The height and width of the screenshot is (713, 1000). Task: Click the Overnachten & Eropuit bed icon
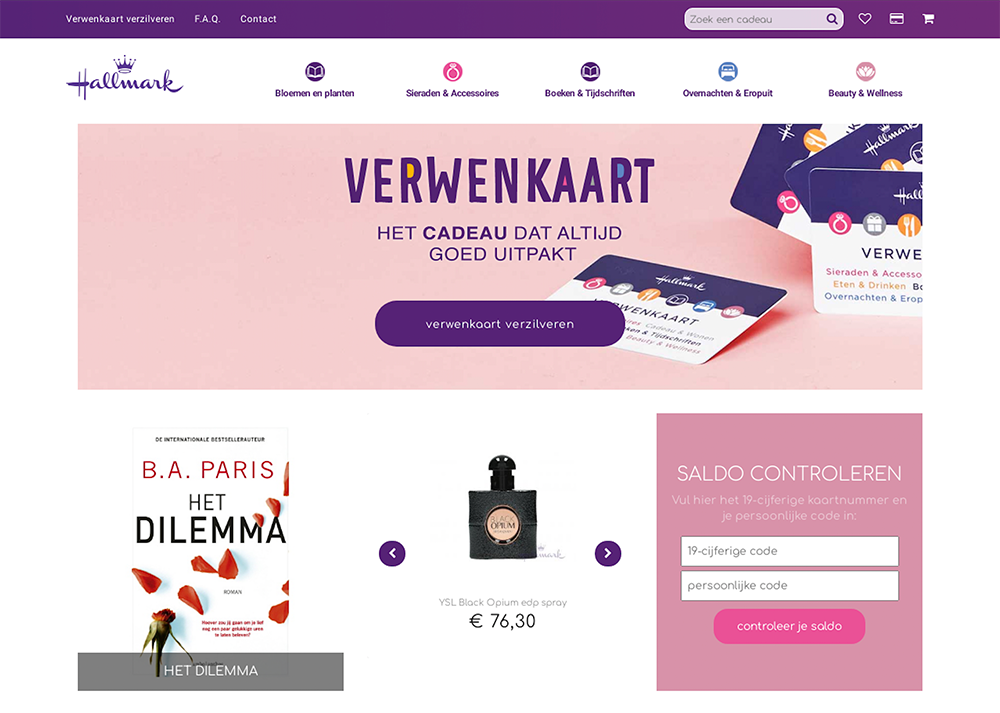pyautogui.click(x=728, y=71)
